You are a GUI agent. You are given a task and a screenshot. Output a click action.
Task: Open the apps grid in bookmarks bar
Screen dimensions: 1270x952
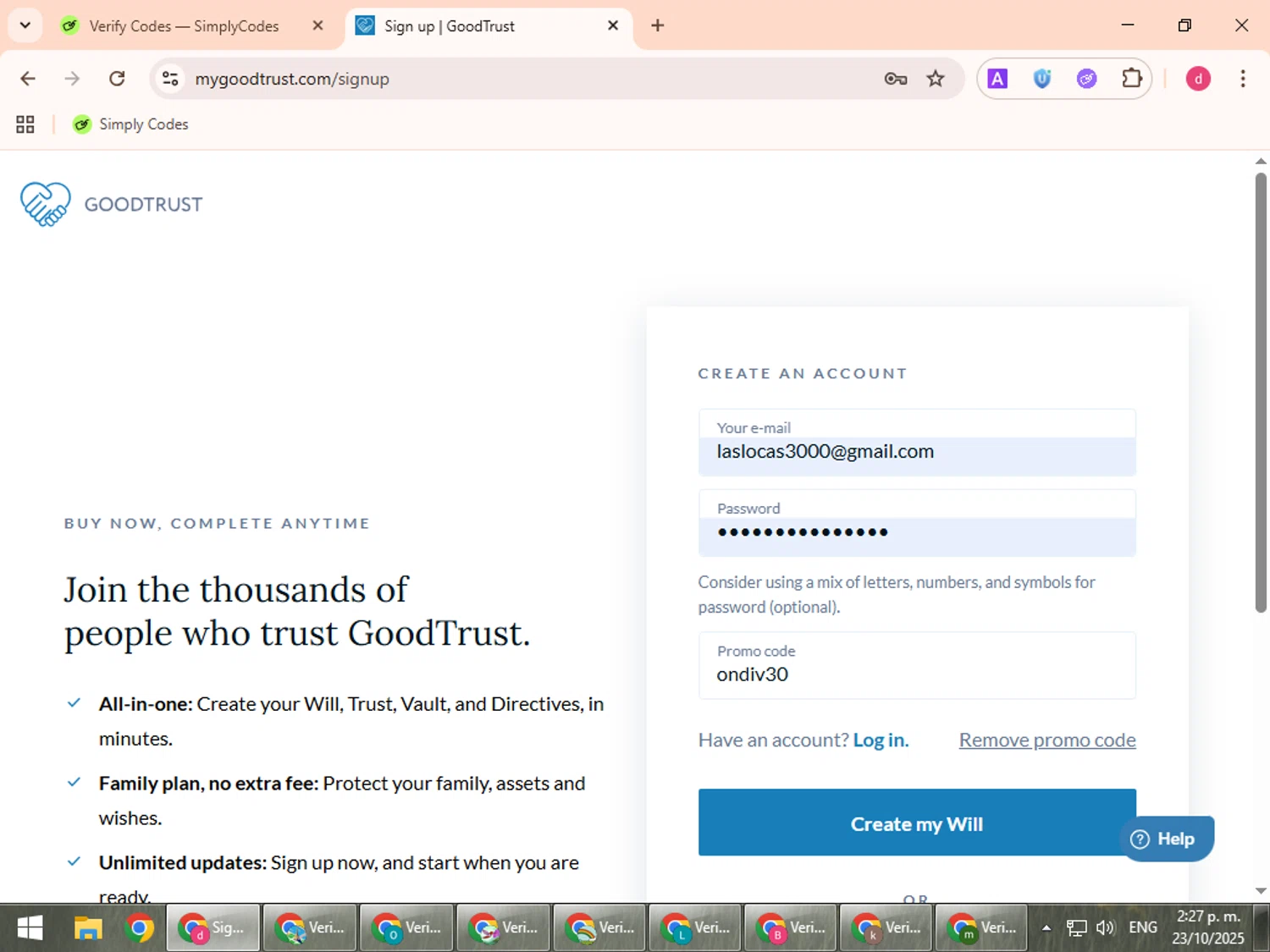[25, 124]
